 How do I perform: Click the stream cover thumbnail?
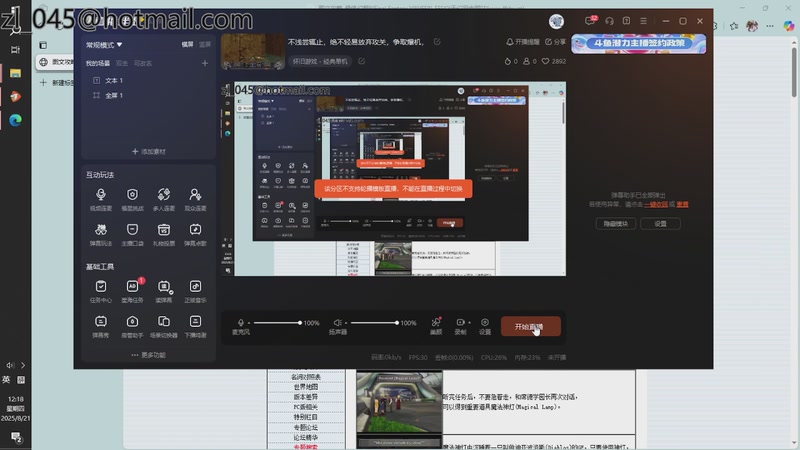tap(253, 52)
